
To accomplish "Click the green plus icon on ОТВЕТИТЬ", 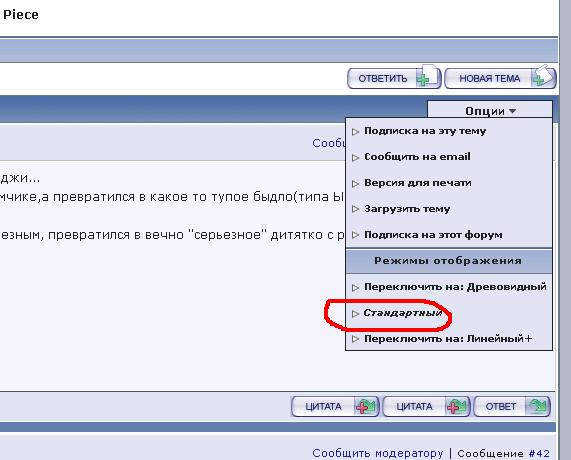I will [423, 79].
